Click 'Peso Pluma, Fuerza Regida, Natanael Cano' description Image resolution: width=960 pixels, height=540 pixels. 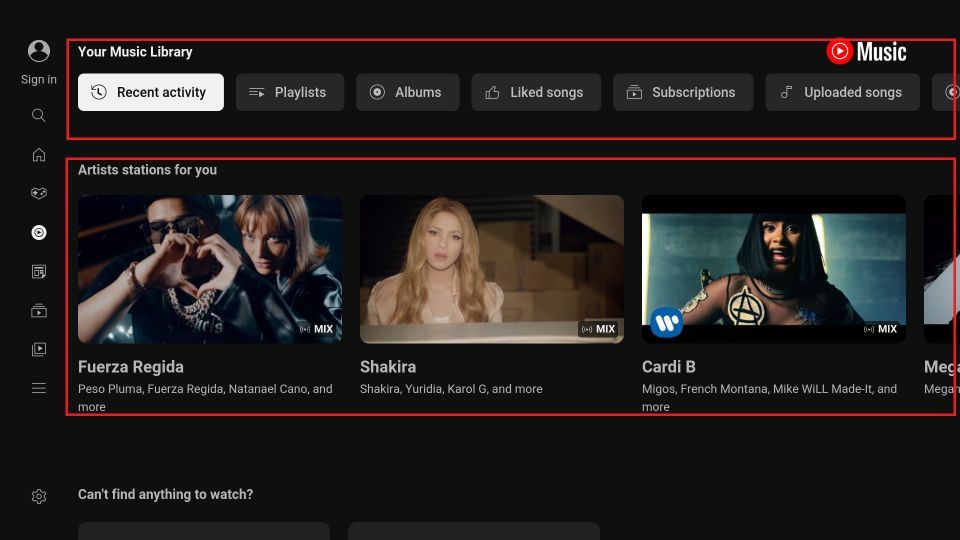pos(205,397)
